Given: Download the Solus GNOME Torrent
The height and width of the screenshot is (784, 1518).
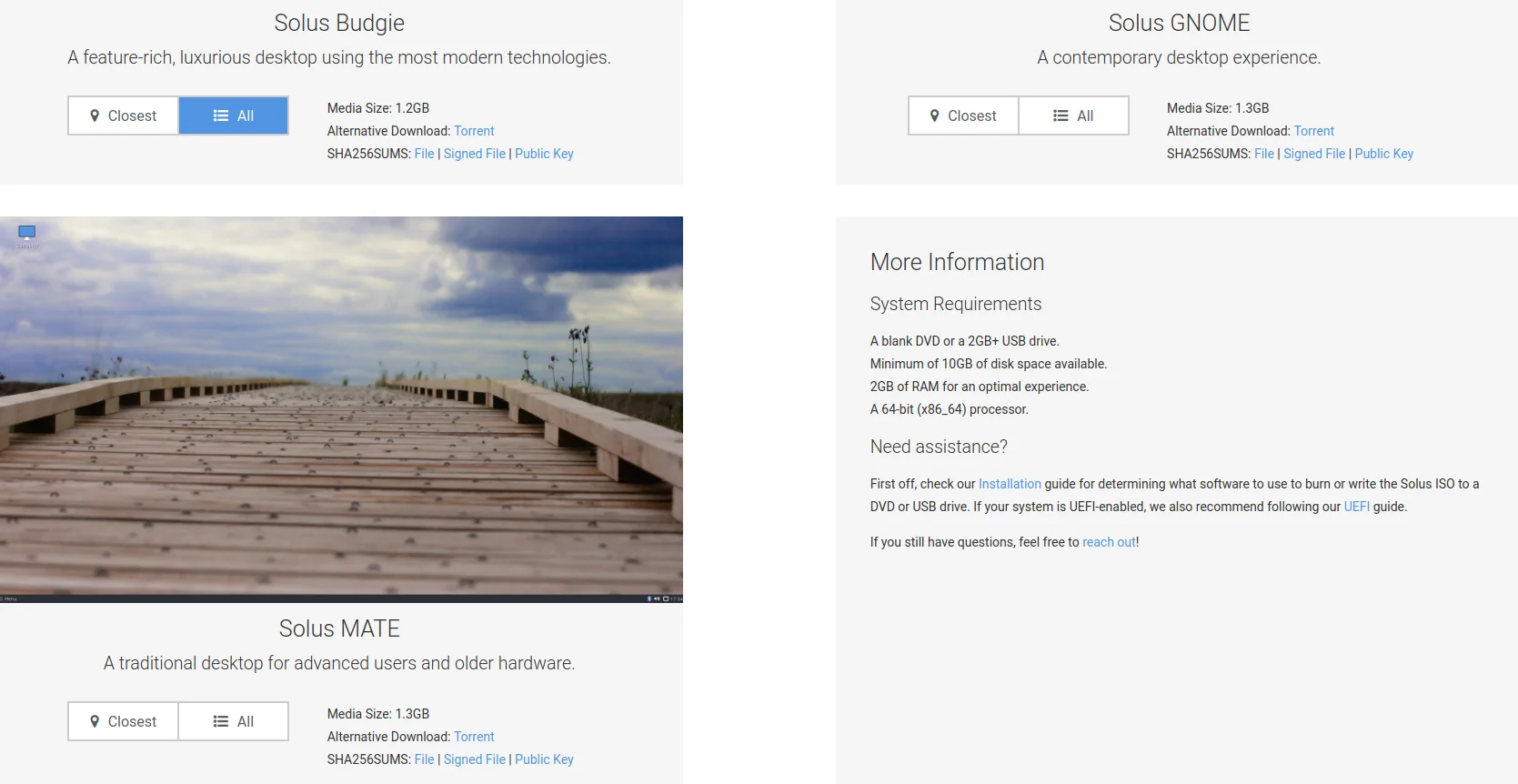Looking at the screenshot, I should [1314, 131].
